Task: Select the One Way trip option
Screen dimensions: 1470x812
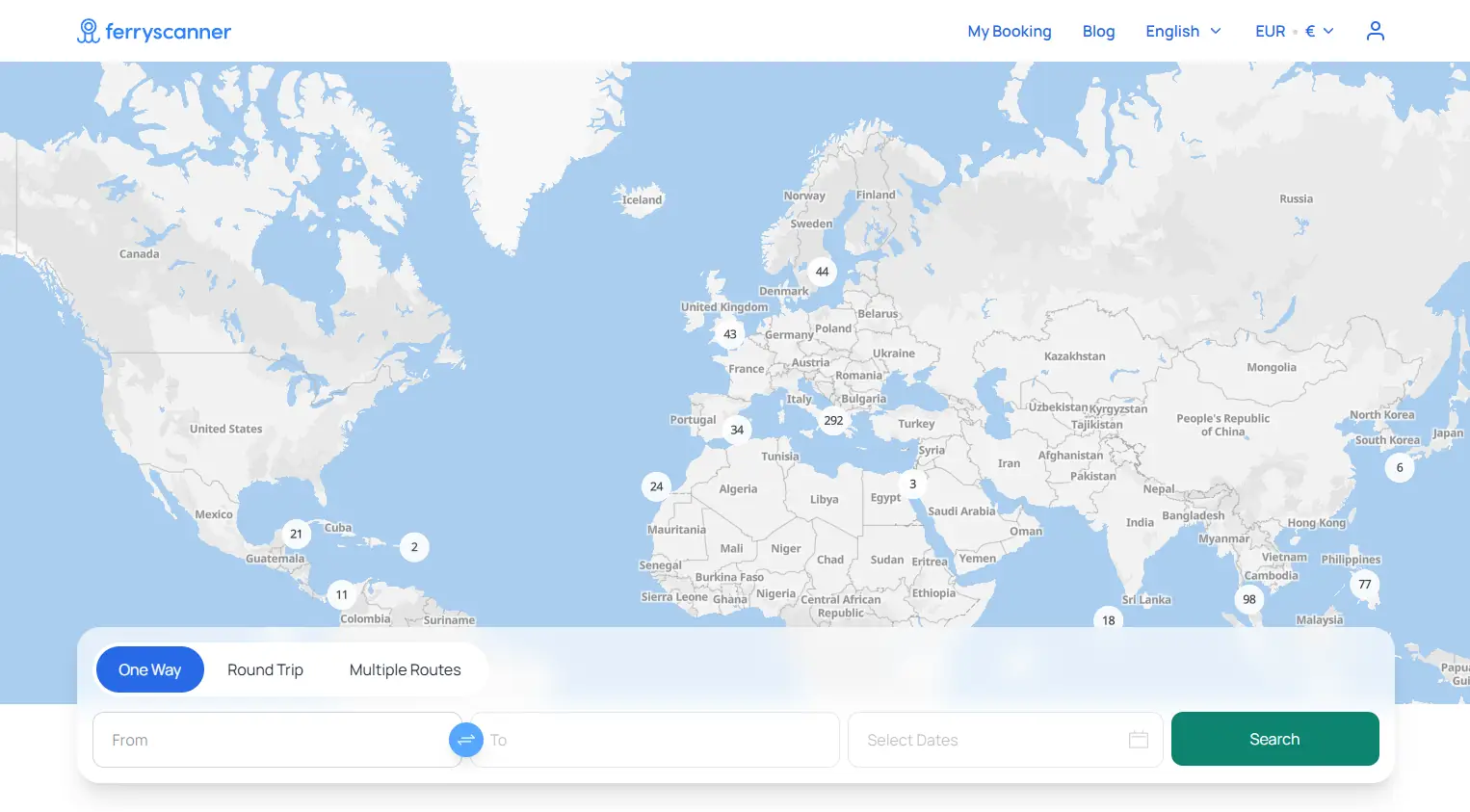Action: [x=149, y=669]
